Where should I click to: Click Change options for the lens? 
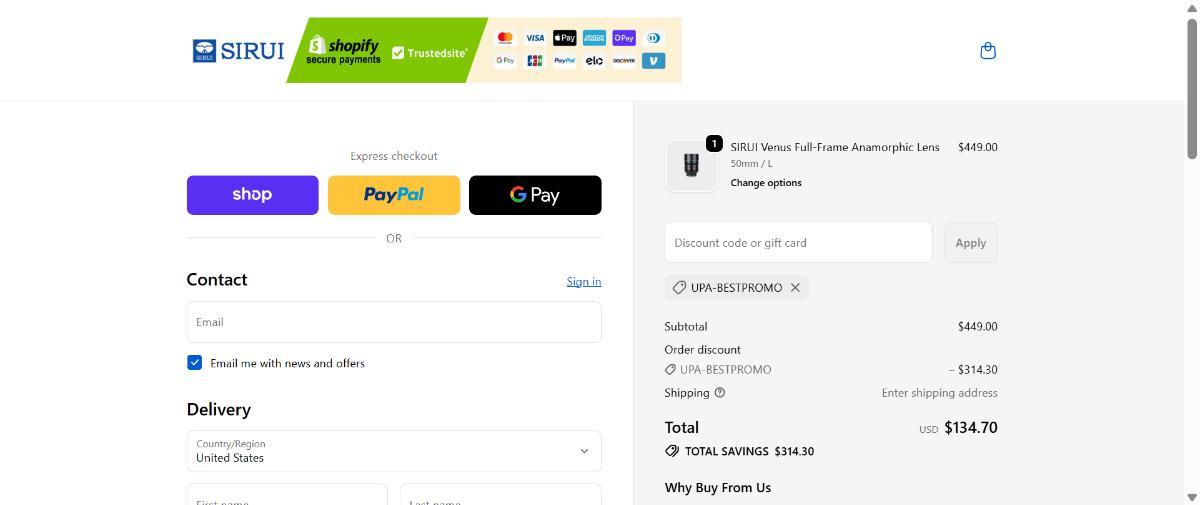(x=766, y=183)
